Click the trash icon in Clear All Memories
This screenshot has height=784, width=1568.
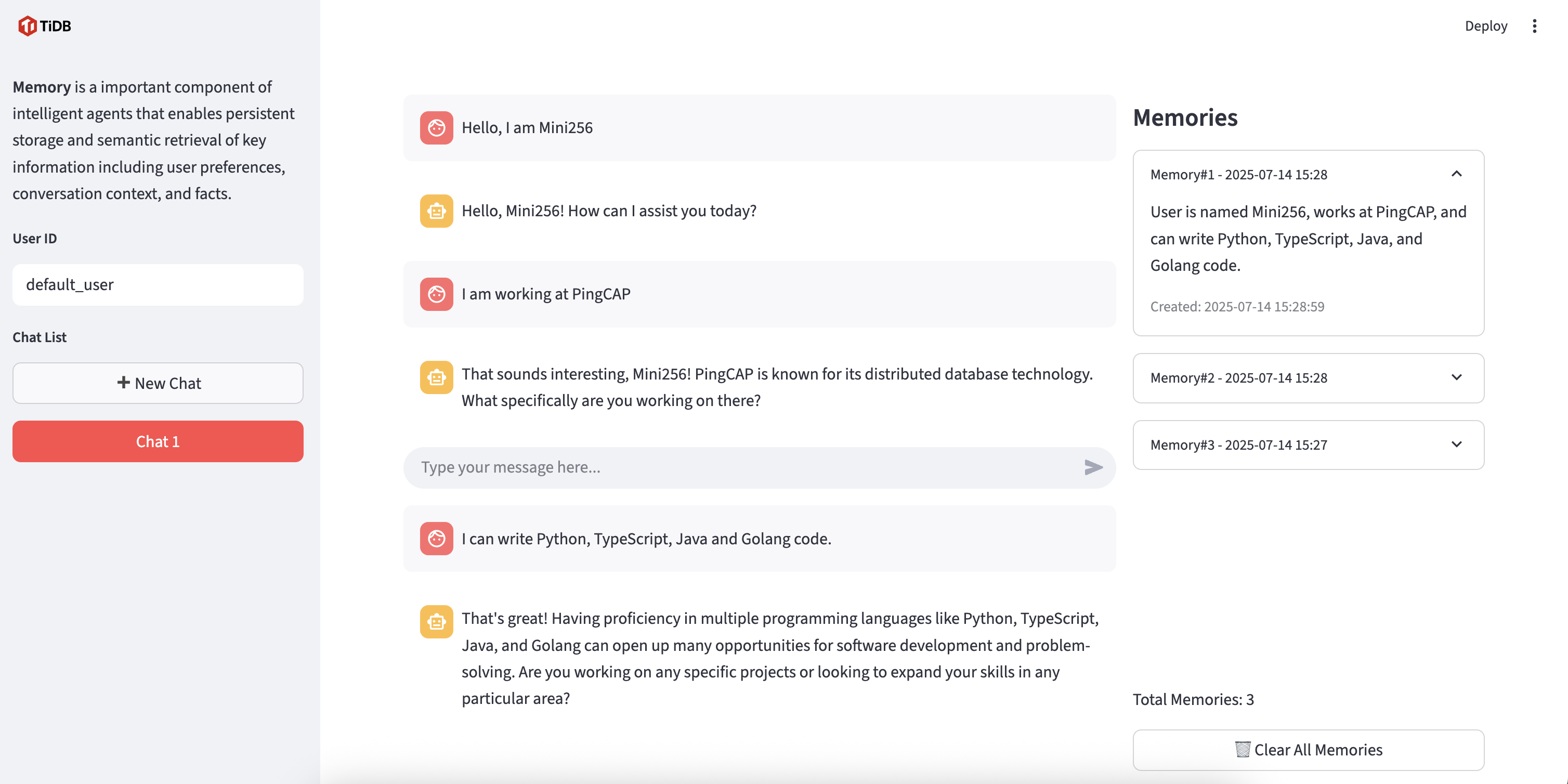point(1243,749)
